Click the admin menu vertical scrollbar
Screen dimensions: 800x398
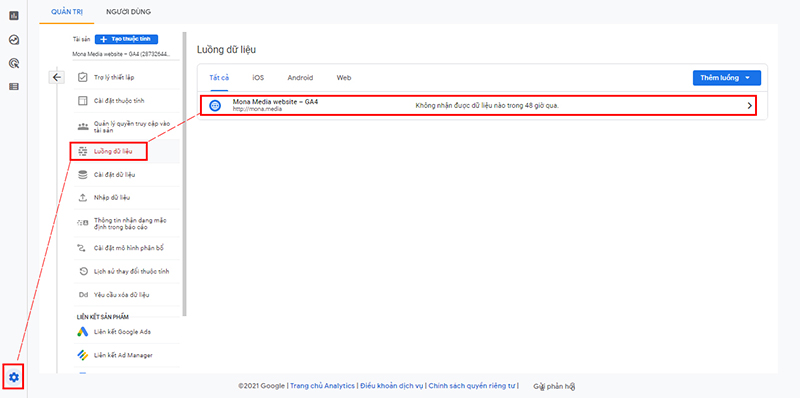[184, 173]
